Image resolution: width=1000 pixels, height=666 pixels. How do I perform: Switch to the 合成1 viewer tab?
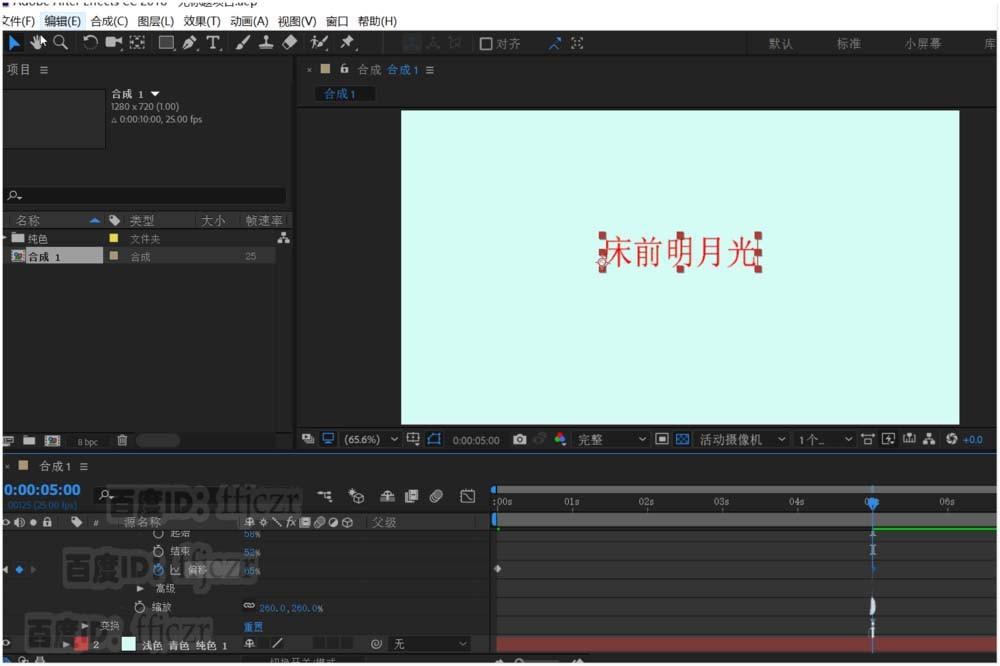(x=344, y=93)
